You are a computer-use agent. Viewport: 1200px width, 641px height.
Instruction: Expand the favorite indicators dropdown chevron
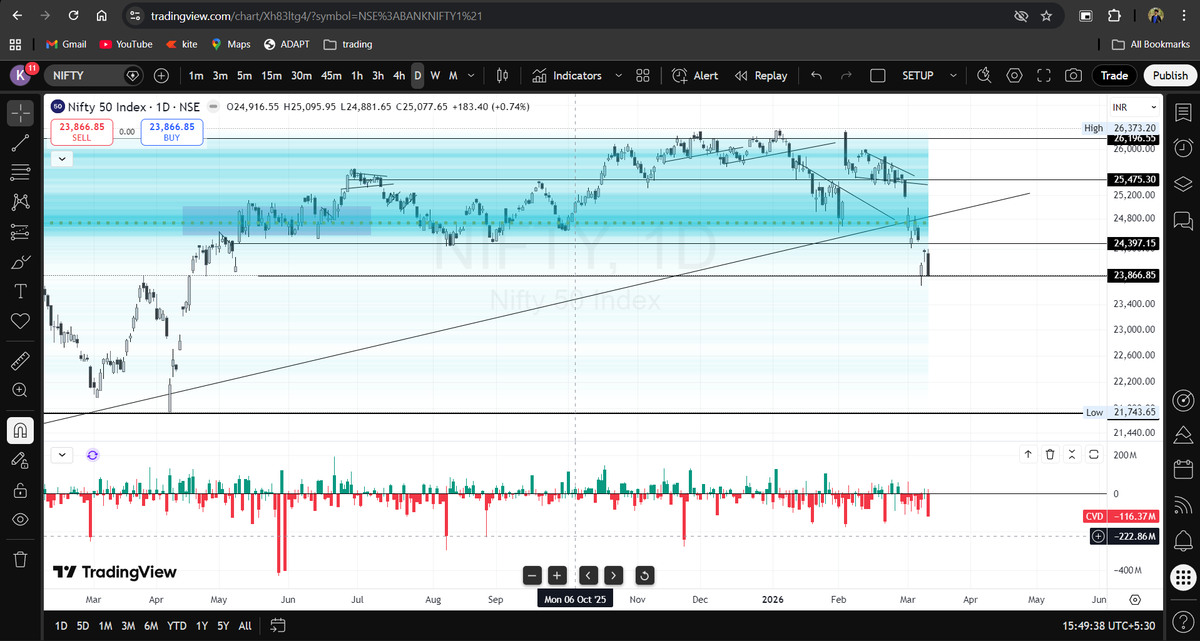point(619,75)
